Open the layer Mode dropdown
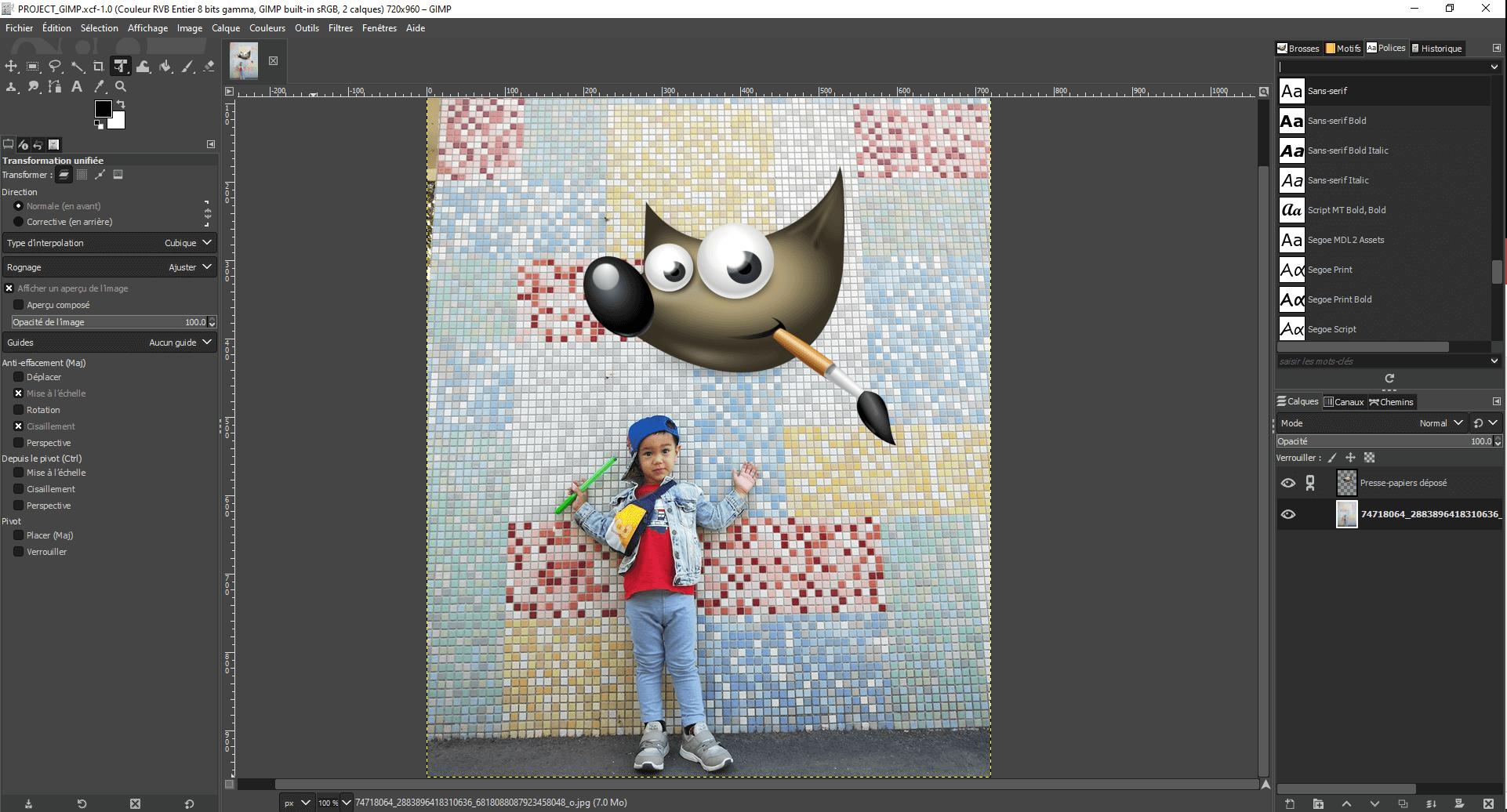The width and height of the screenshot is (1507, 812). pos(1370,423)
